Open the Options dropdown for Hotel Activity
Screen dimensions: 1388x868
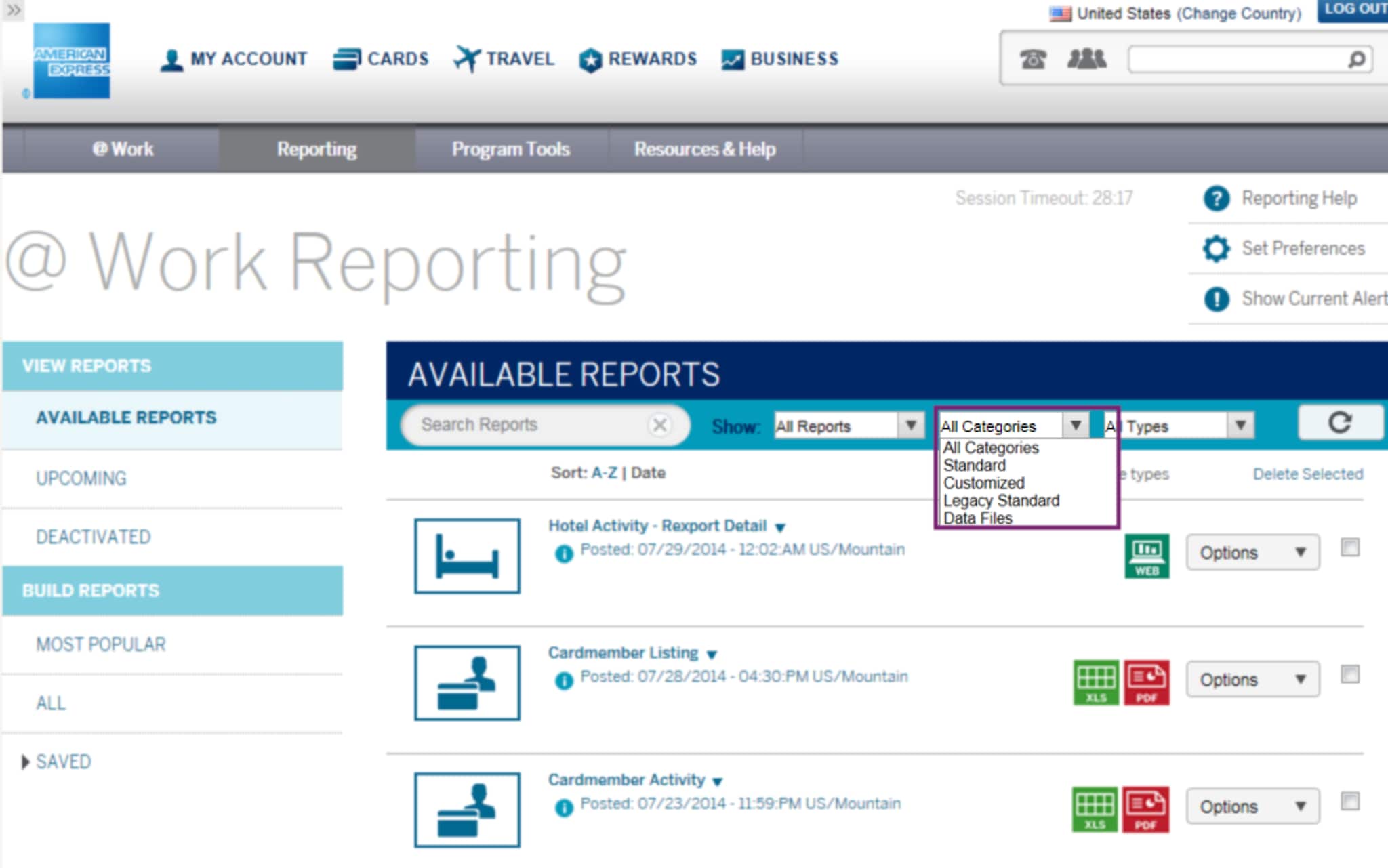pyautogui.click(x=1252, y=552)
